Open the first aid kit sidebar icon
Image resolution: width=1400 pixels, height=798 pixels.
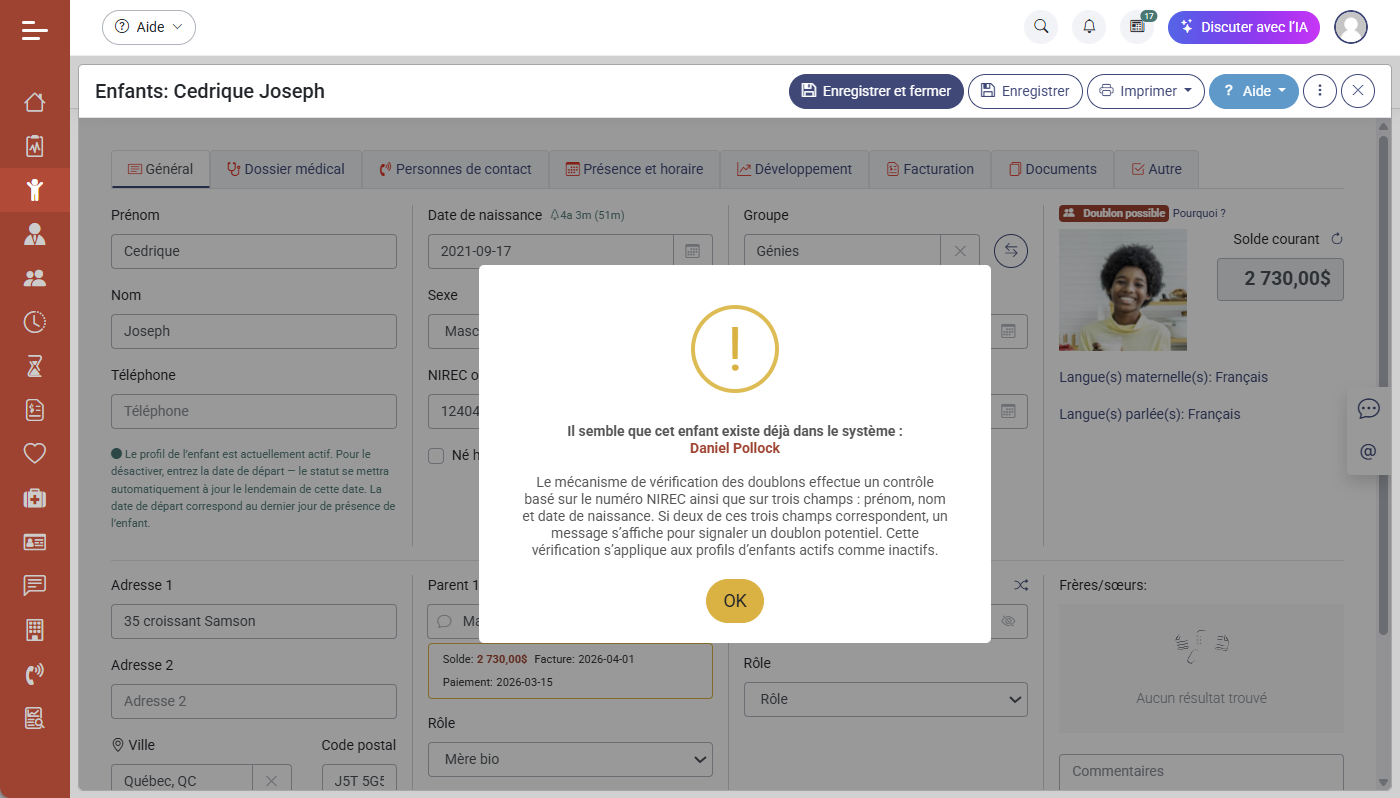point(35,498)
